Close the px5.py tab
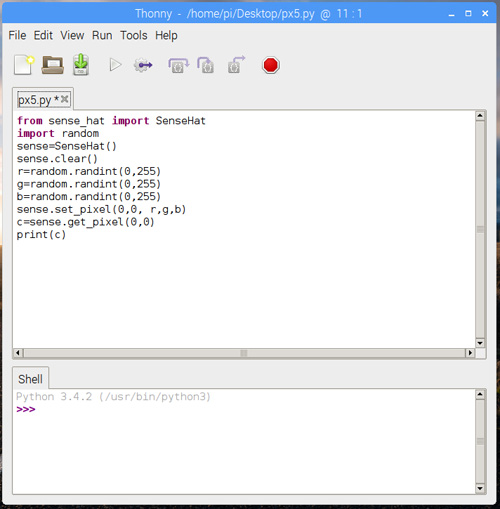The width and height of the screenshot is (500, 509). click(x=65, y=99)
